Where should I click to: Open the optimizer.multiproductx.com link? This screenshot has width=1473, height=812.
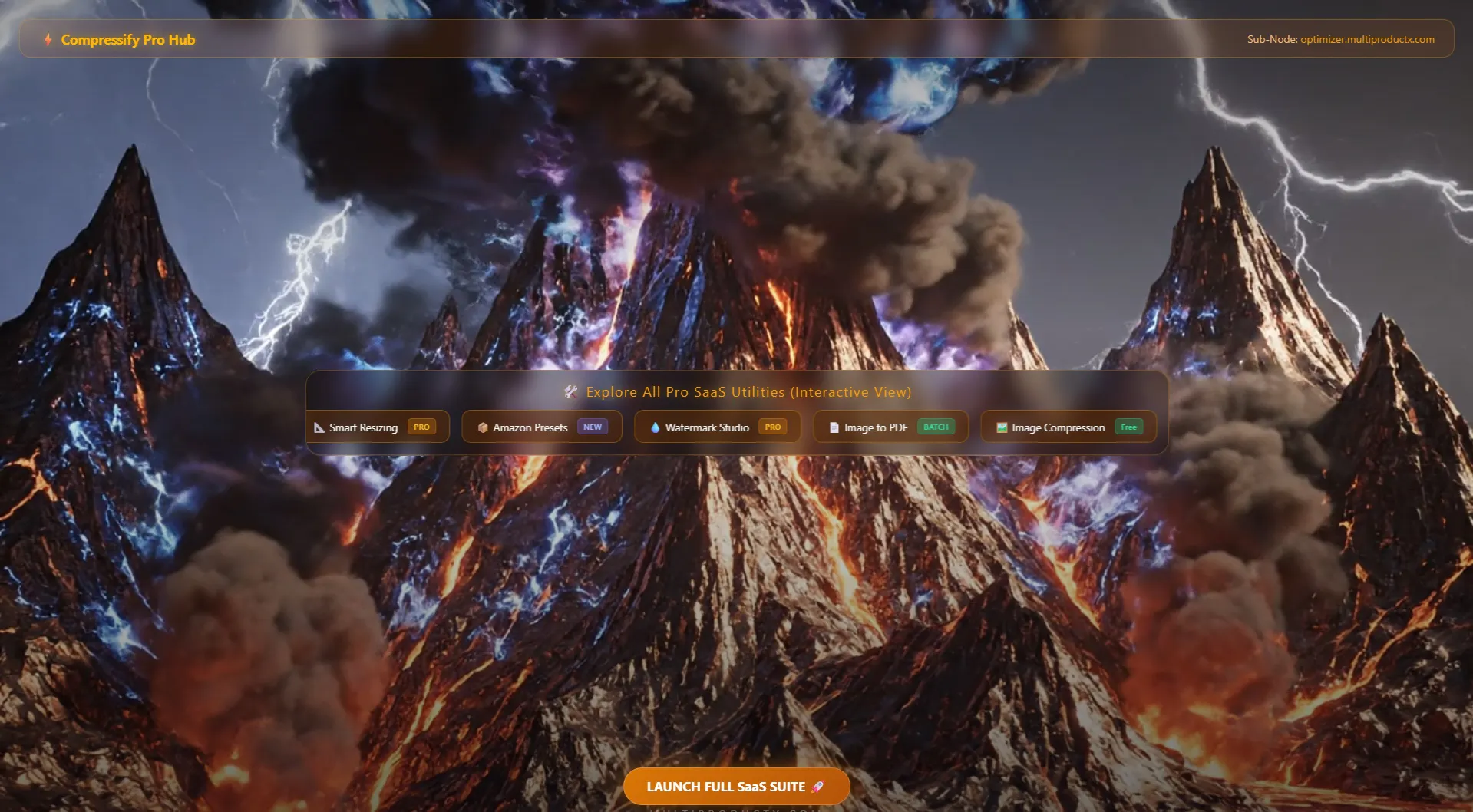click(1367, 39)
